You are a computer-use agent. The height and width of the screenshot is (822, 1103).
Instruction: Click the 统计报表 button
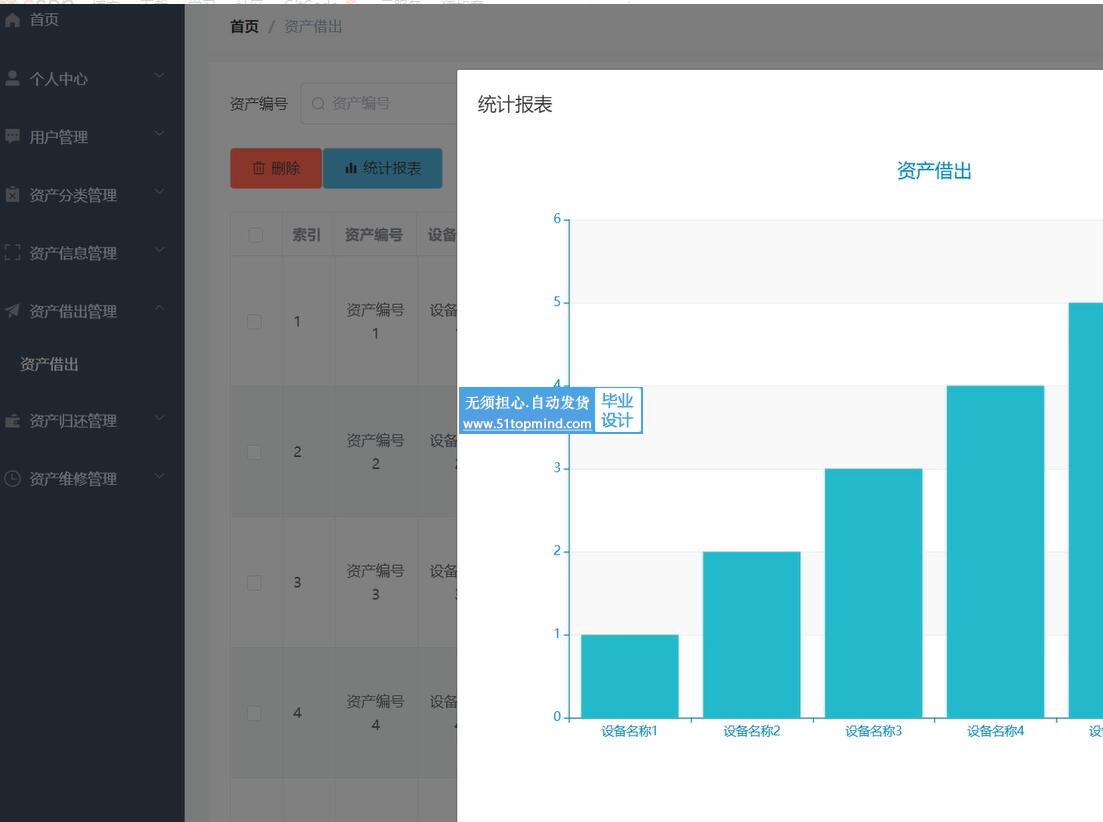coord(382,169)
